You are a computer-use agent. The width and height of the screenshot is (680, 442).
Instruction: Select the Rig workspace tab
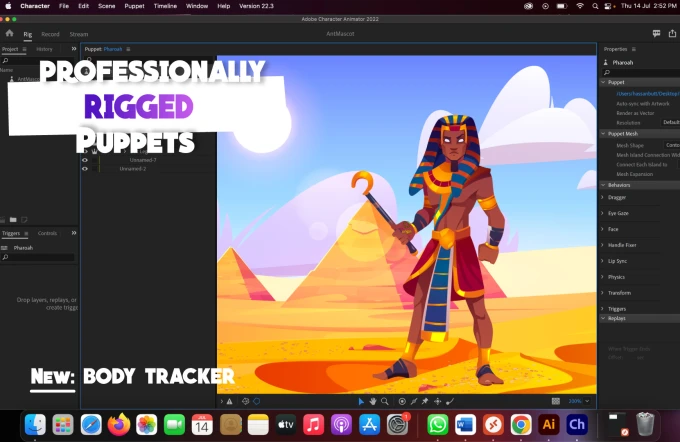click(28, 34)
